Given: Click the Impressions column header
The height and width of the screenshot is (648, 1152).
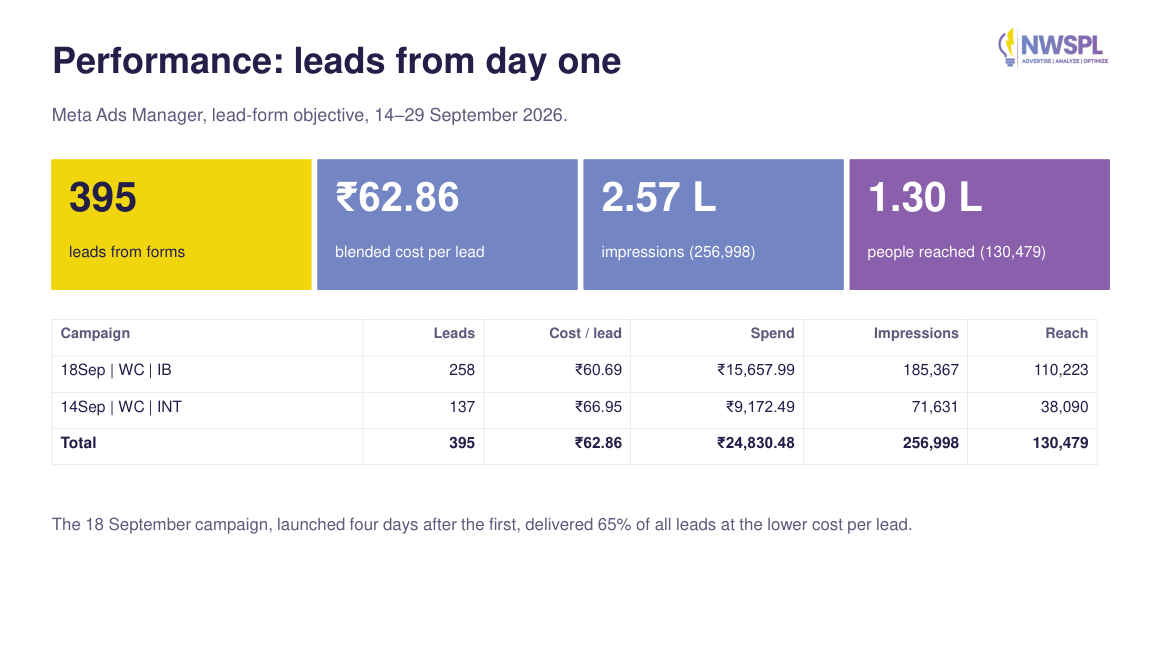Looking at the screenshot, I should tap(916, 334).
